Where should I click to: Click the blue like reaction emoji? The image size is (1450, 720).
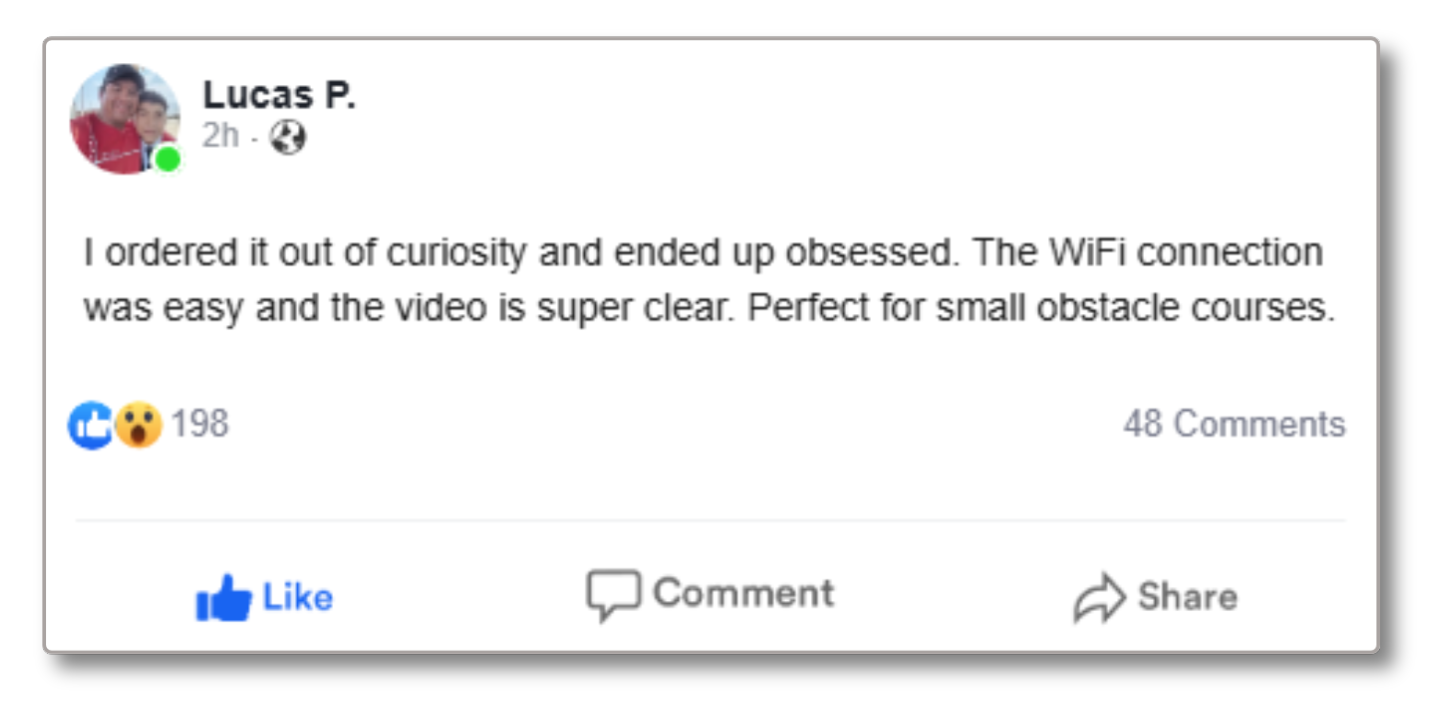(x=90, y=425)
